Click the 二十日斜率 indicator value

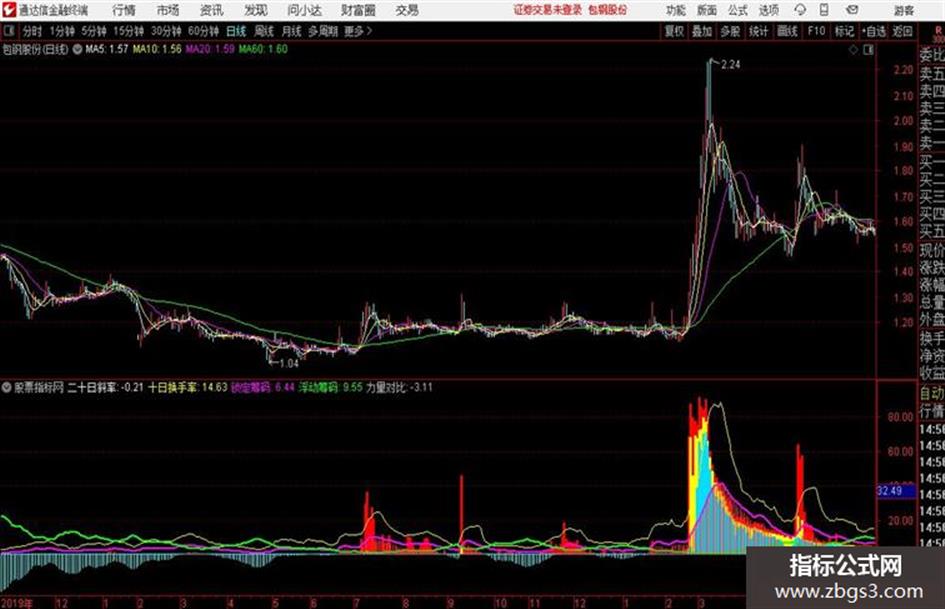point(105,387)
